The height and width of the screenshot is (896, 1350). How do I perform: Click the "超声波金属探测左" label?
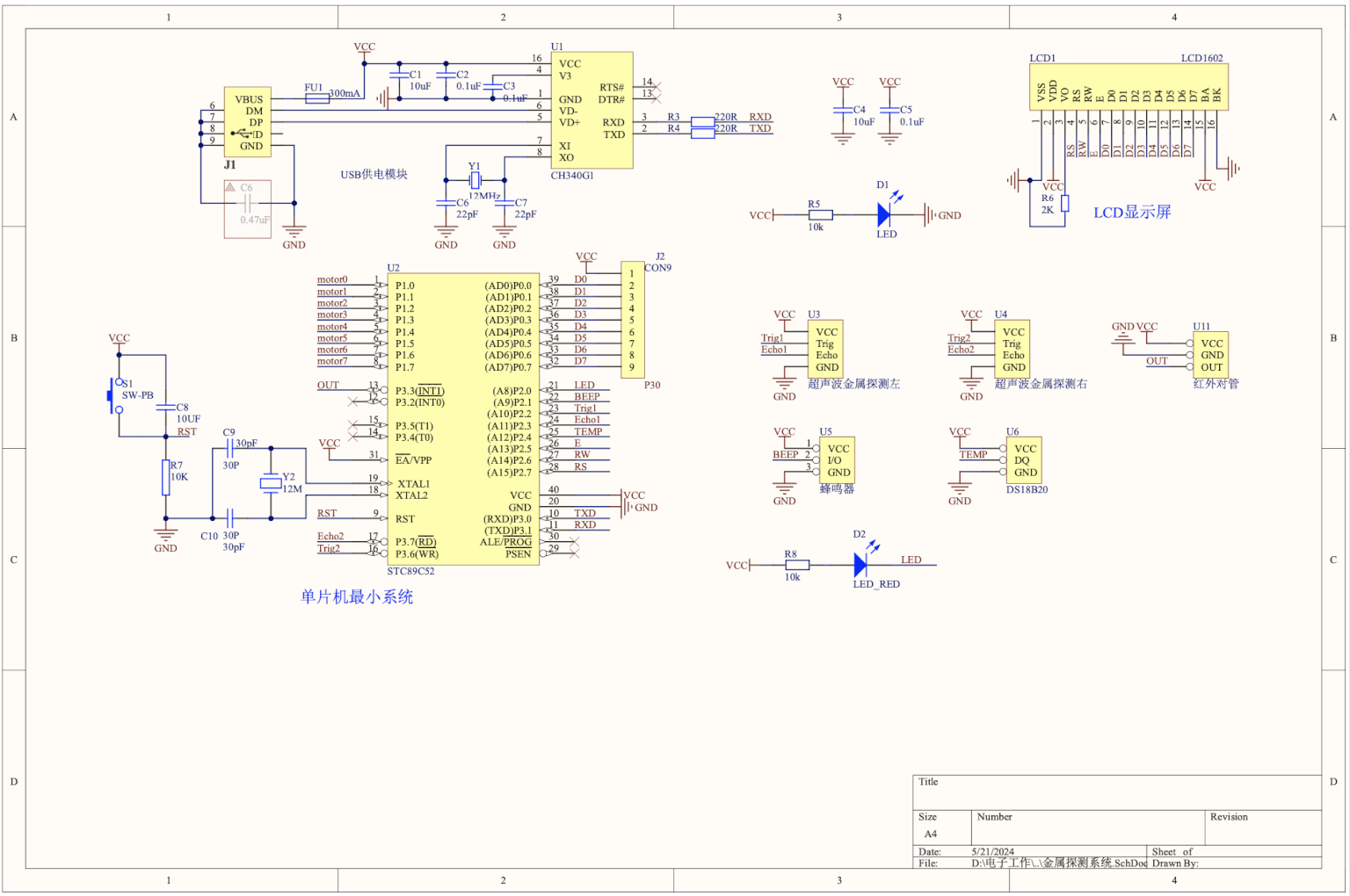[x=853, y=384]
